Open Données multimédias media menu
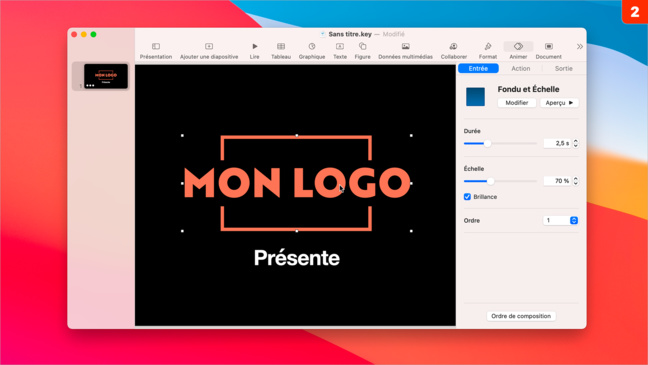The width and height of the screenshot is (648, 365). 405,46
